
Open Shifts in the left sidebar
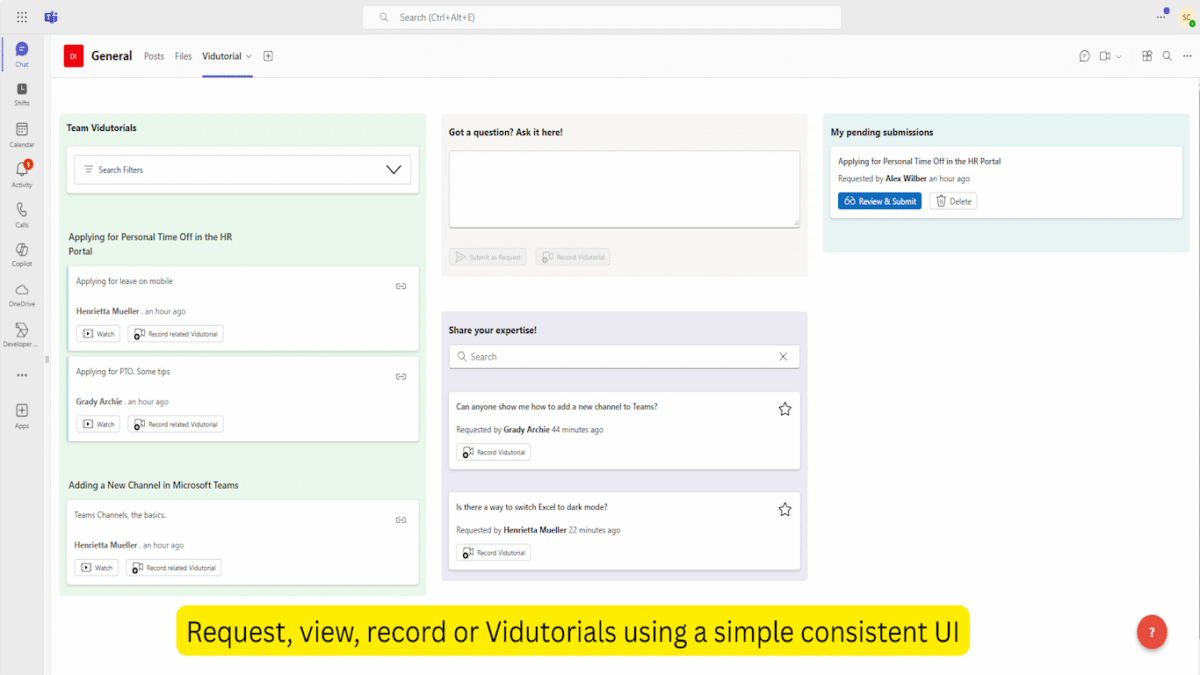click(22, 94)
